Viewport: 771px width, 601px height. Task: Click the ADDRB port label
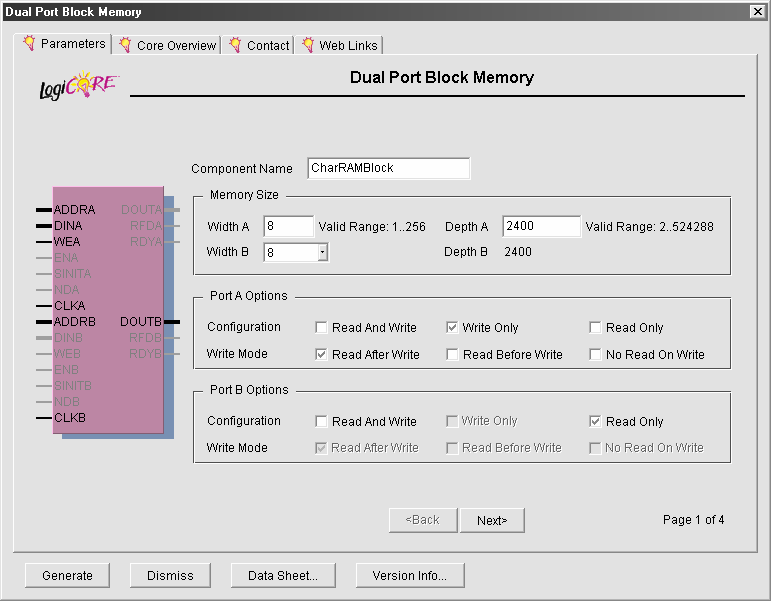click(x=75, y=322)
